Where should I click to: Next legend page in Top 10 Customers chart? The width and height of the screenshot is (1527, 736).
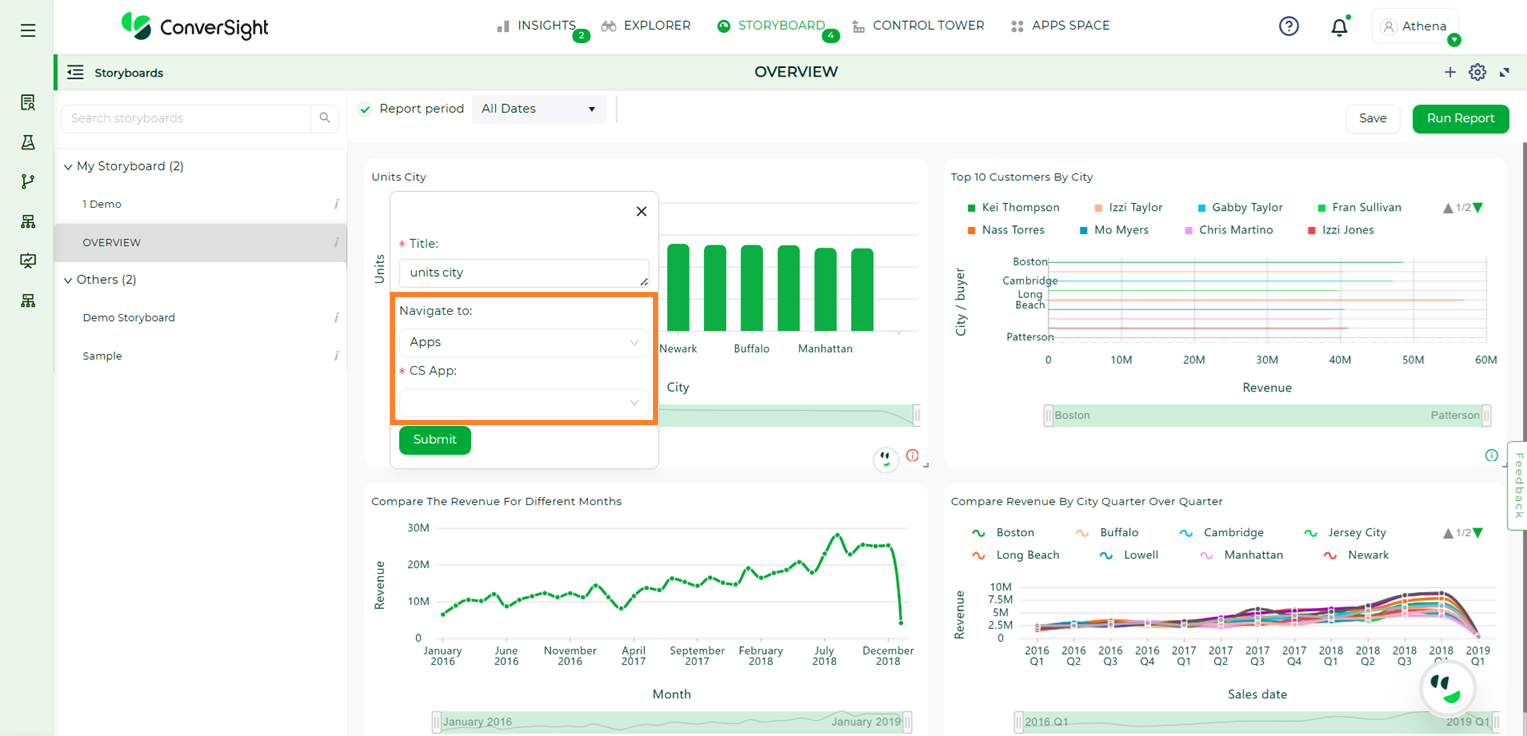(x=1478, y=208)
